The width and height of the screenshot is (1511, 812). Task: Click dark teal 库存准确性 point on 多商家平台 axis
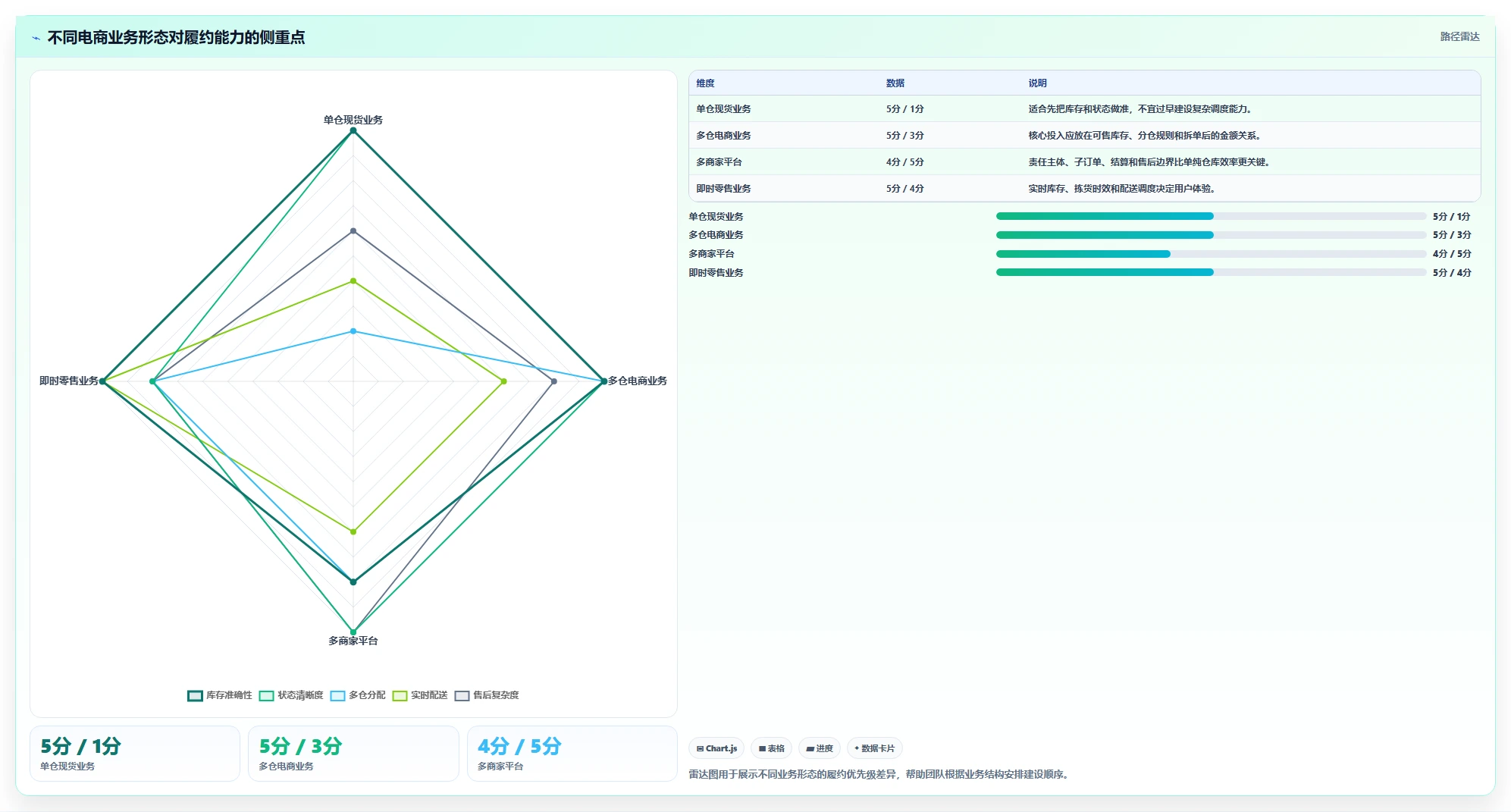point(353,582)
